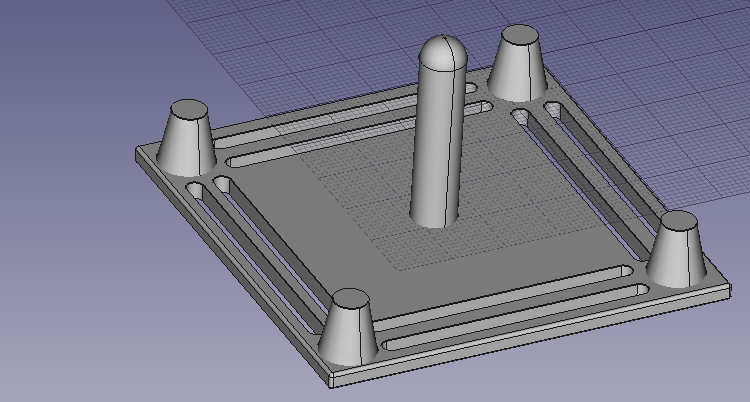Select the leftmost conical post's side
The height and width of the screenshot is (402, 750).
pos(187,146)
